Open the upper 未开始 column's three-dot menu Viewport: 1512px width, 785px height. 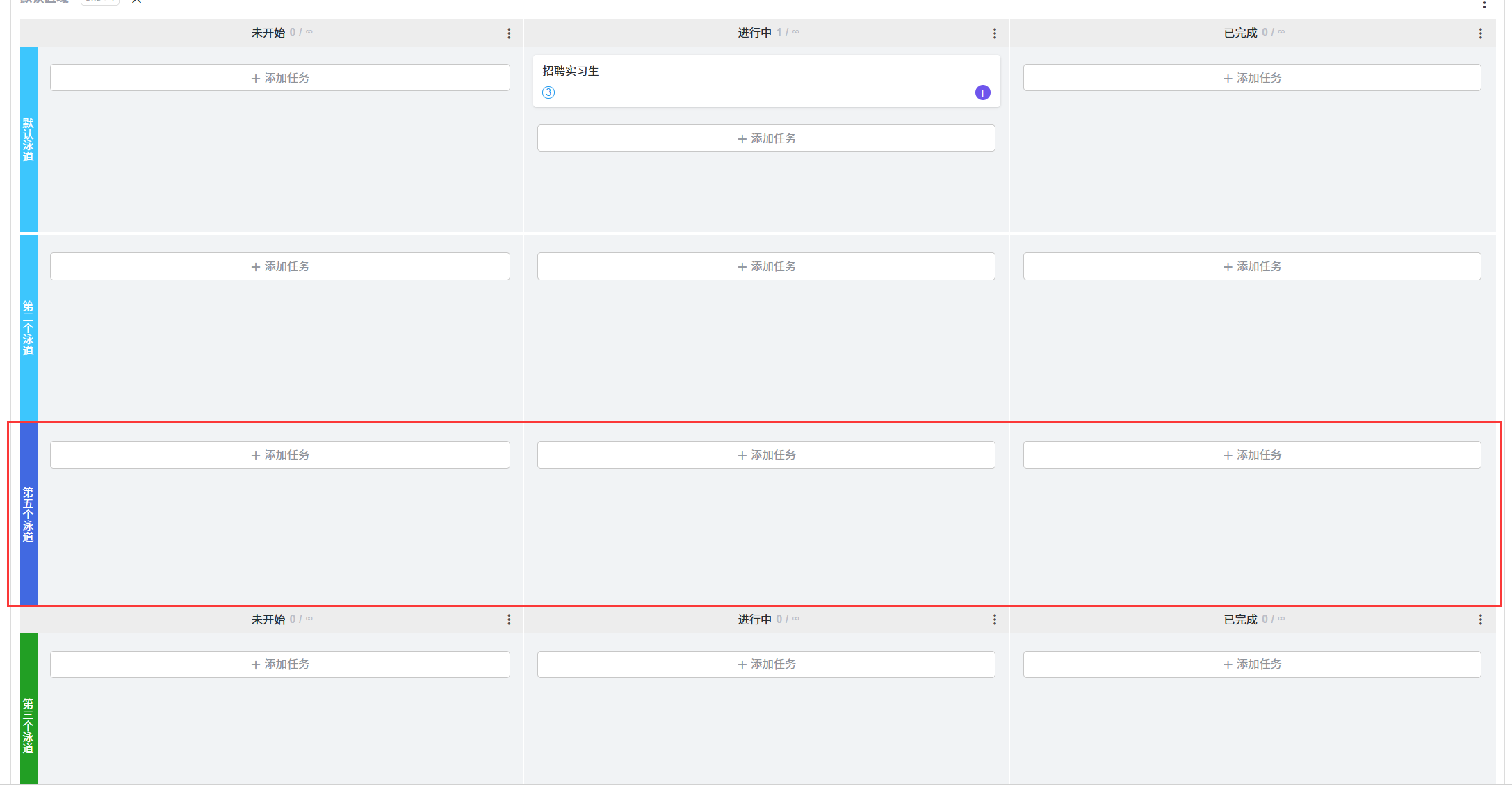pyautogui.click(x=509, y=33)
